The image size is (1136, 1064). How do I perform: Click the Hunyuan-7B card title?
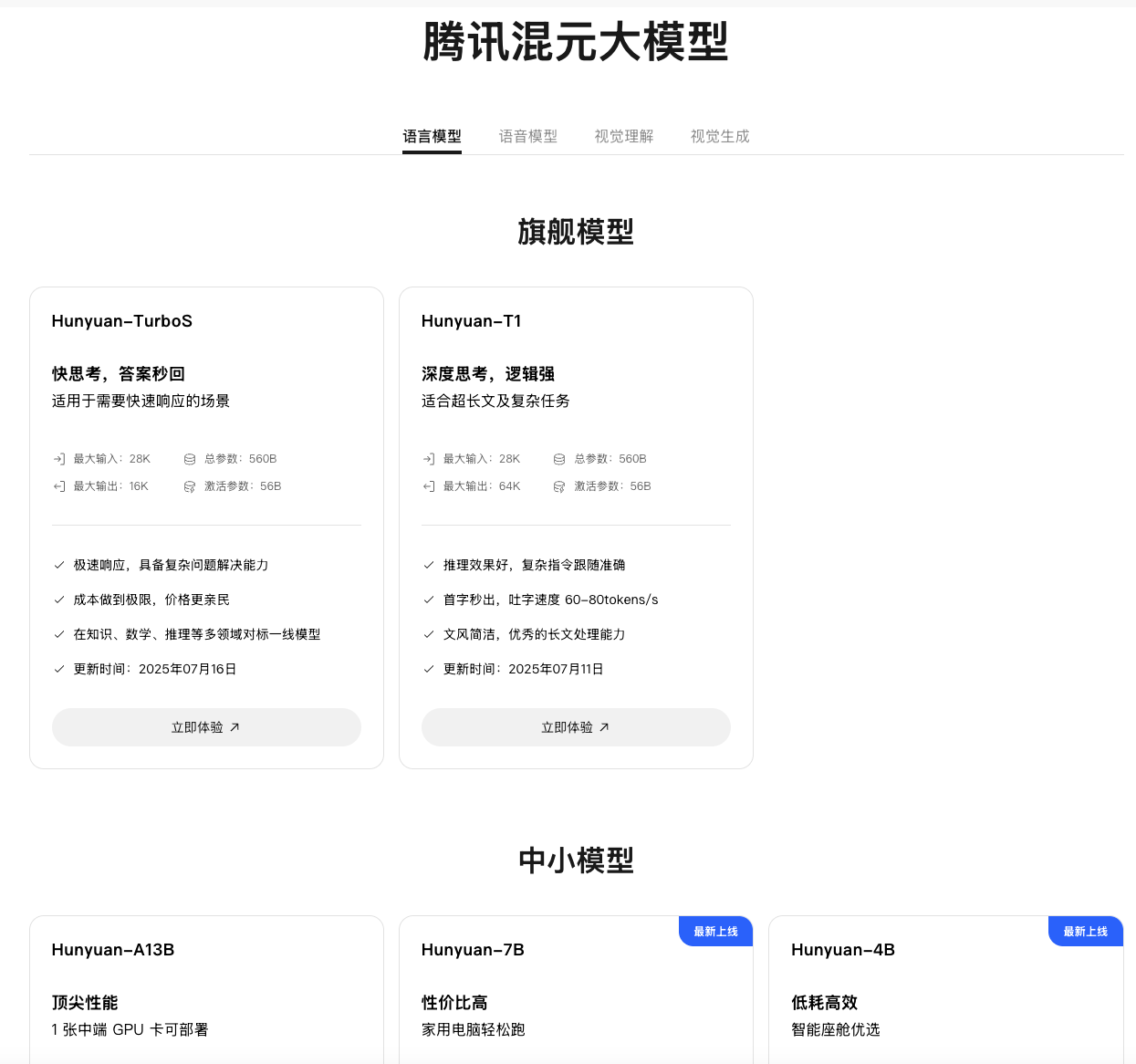point(473,950)
